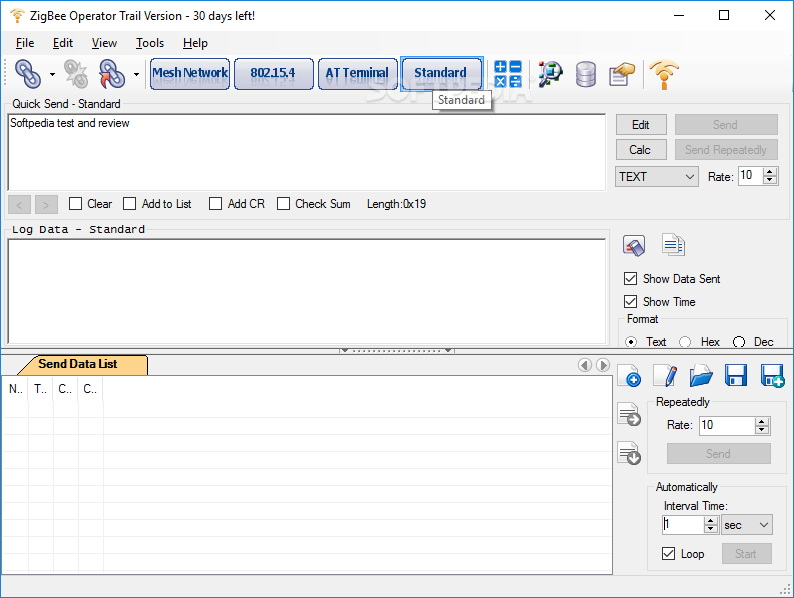Select the Standard mode button
Screen dimensions: 794x598
point(442,74)
